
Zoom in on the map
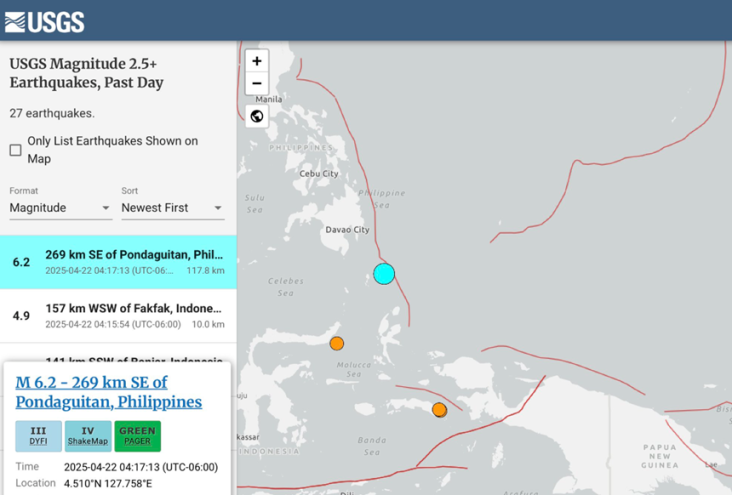pyautogui.click(x=257, y=61)
